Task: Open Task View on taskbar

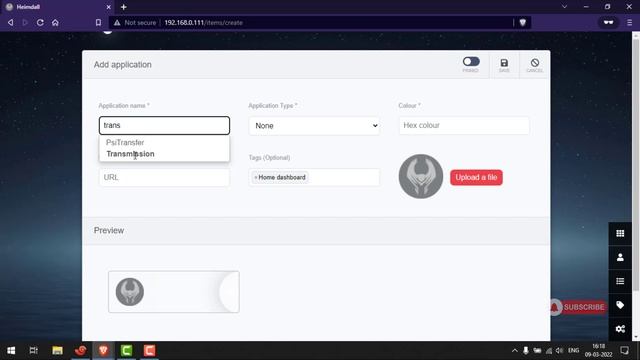Action: [x=33, y=351]
